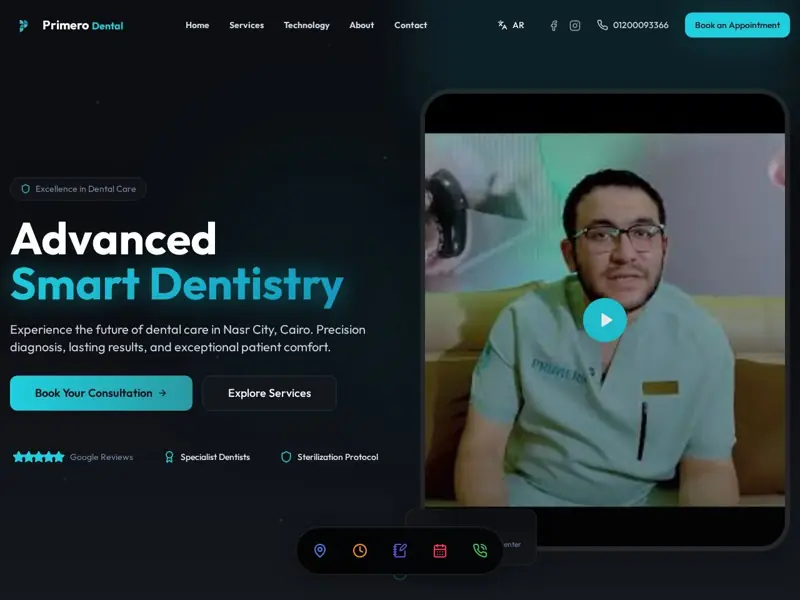Viewport: 800px width, 600px height.
Task: Click the Primero Dental logo icon
Action: tap(23, 26)
